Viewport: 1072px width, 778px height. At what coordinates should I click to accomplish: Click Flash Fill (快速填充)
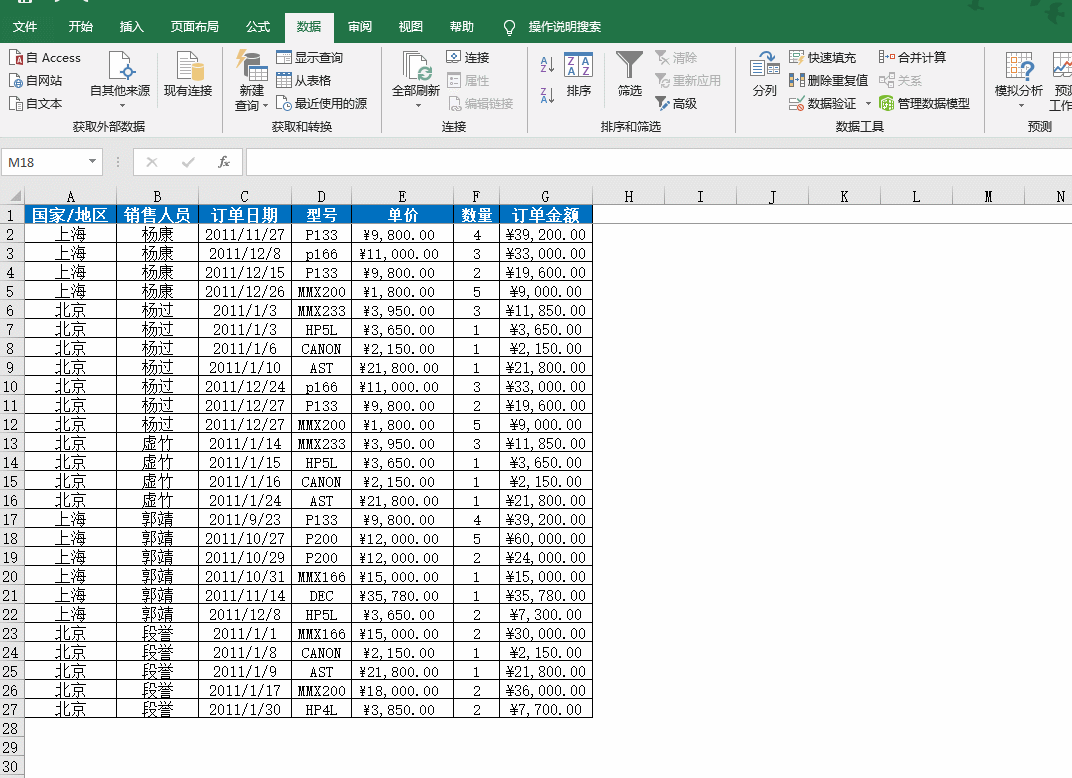(x=822, y=57)
